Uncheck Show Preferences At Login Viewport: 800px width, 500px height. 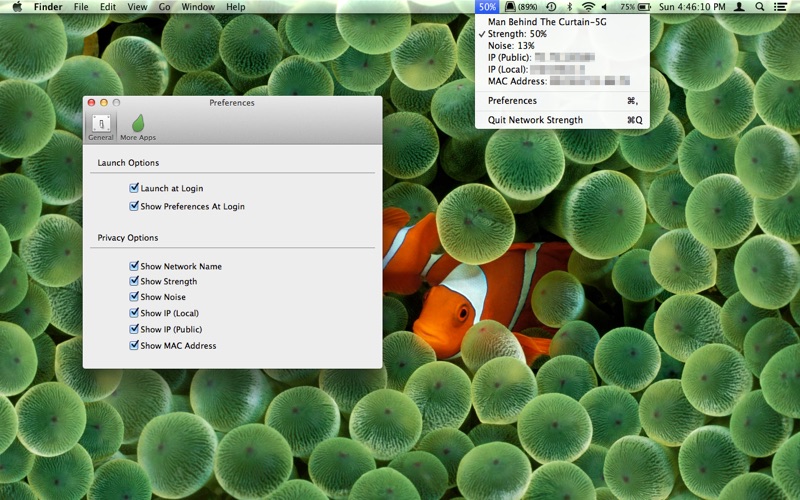pos(134,206)
